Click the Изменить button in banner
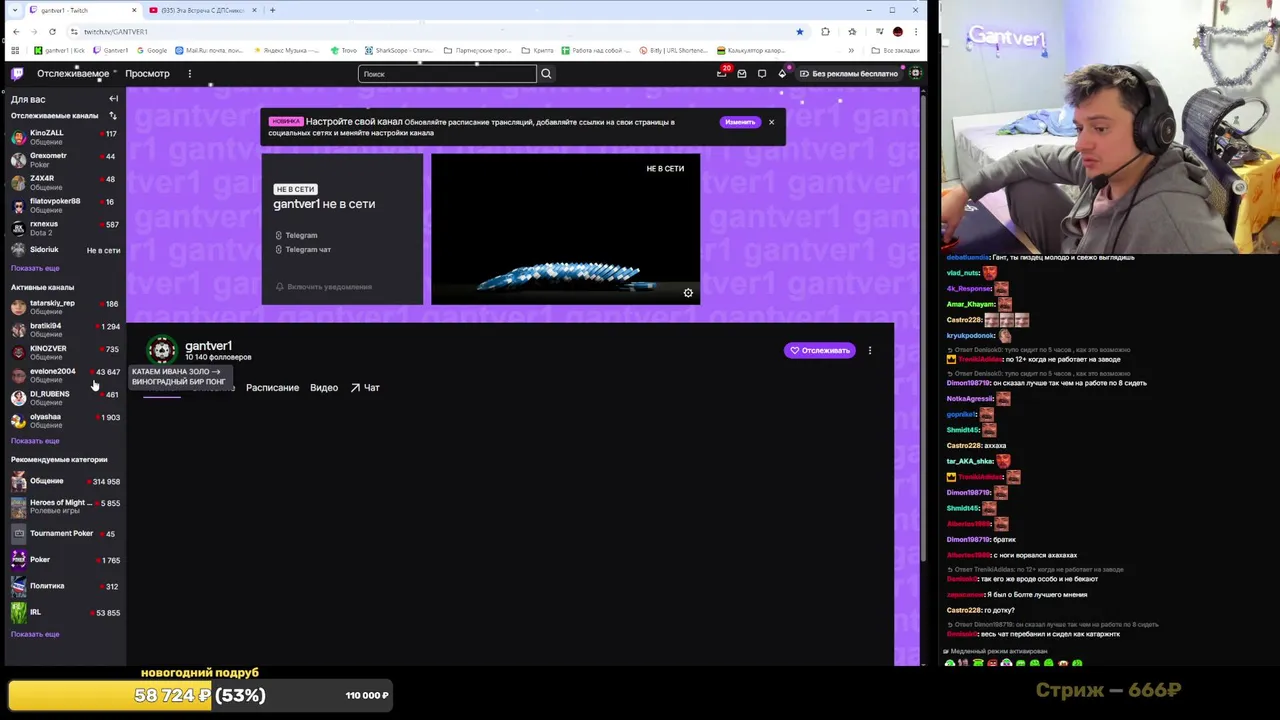This screenshot has width=1280, height=720. pos(739,122)
